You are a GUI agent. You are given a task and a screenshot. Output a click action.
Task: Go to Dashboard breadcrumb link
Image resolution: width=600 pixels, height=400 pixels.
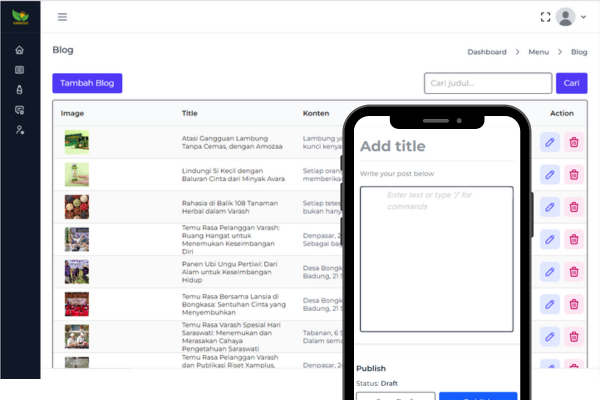click(x=487, y=52)
